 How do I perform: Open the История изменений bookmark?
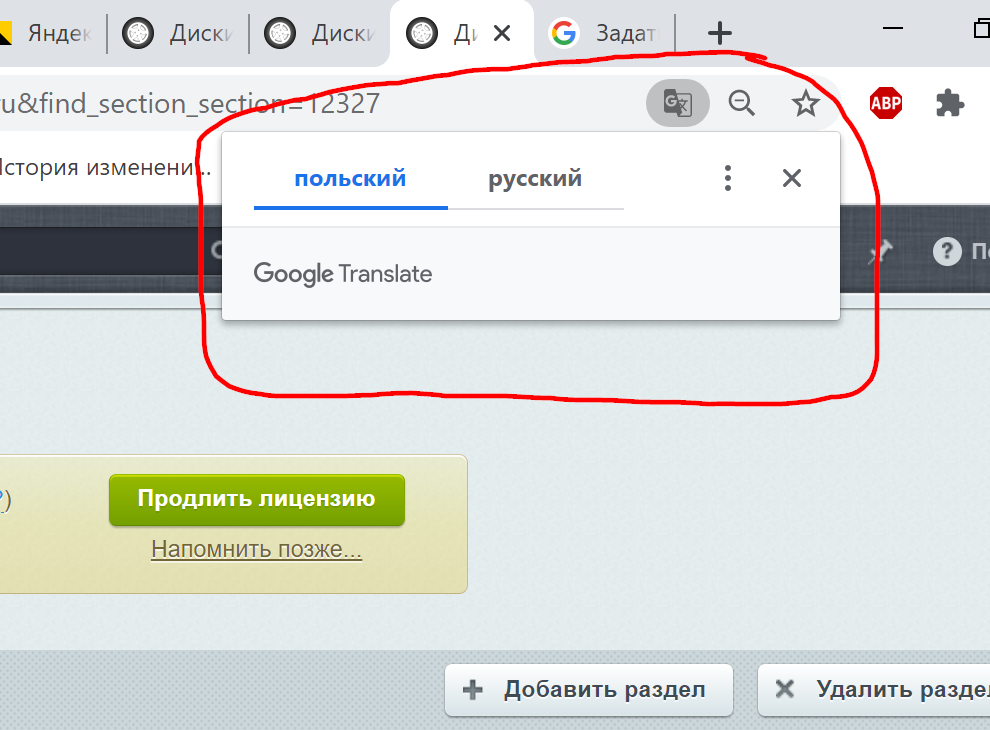(x=104, y=167)
